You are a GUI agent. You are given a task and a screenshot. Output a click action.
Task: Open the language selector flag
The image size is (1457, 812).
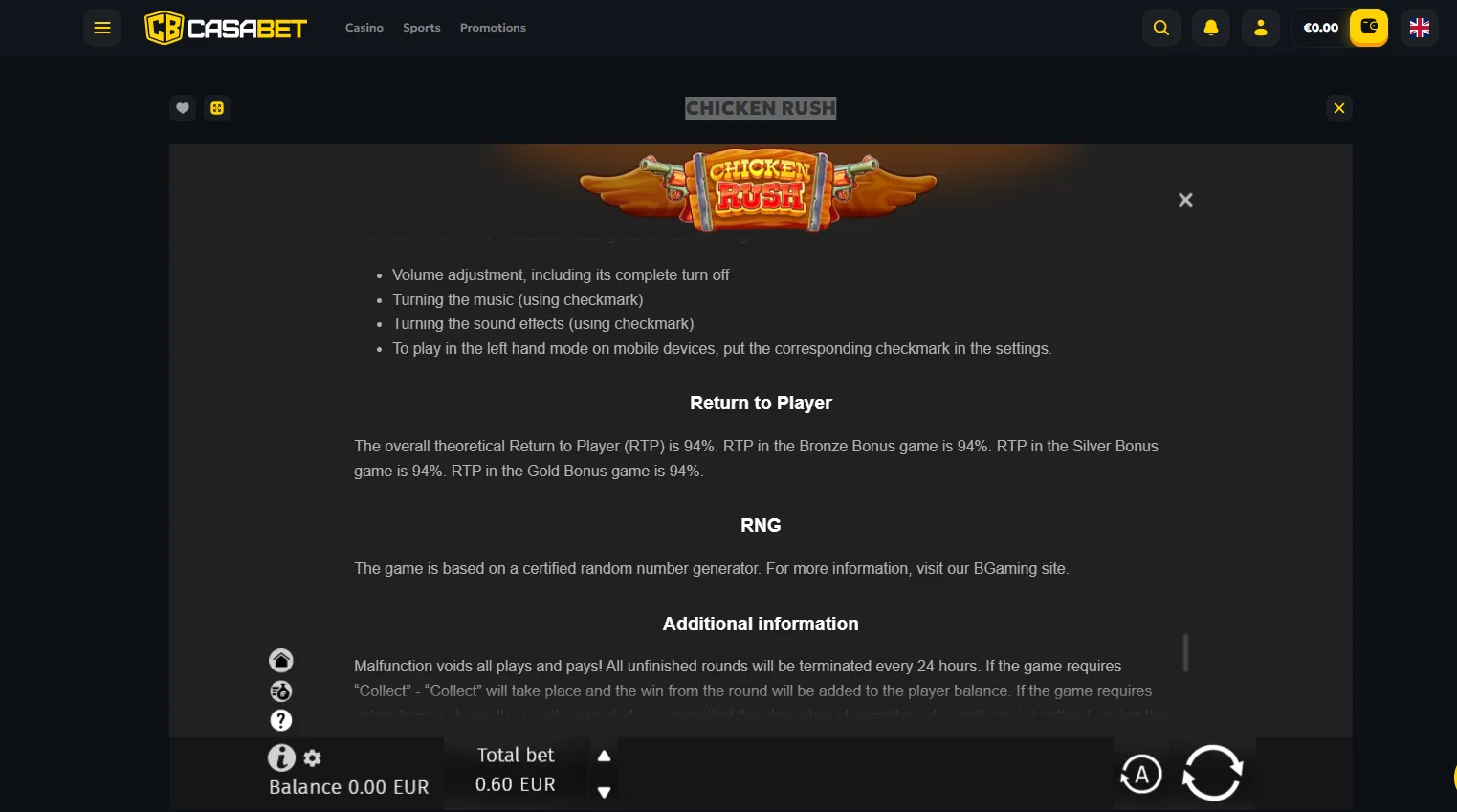[1420, 28]
